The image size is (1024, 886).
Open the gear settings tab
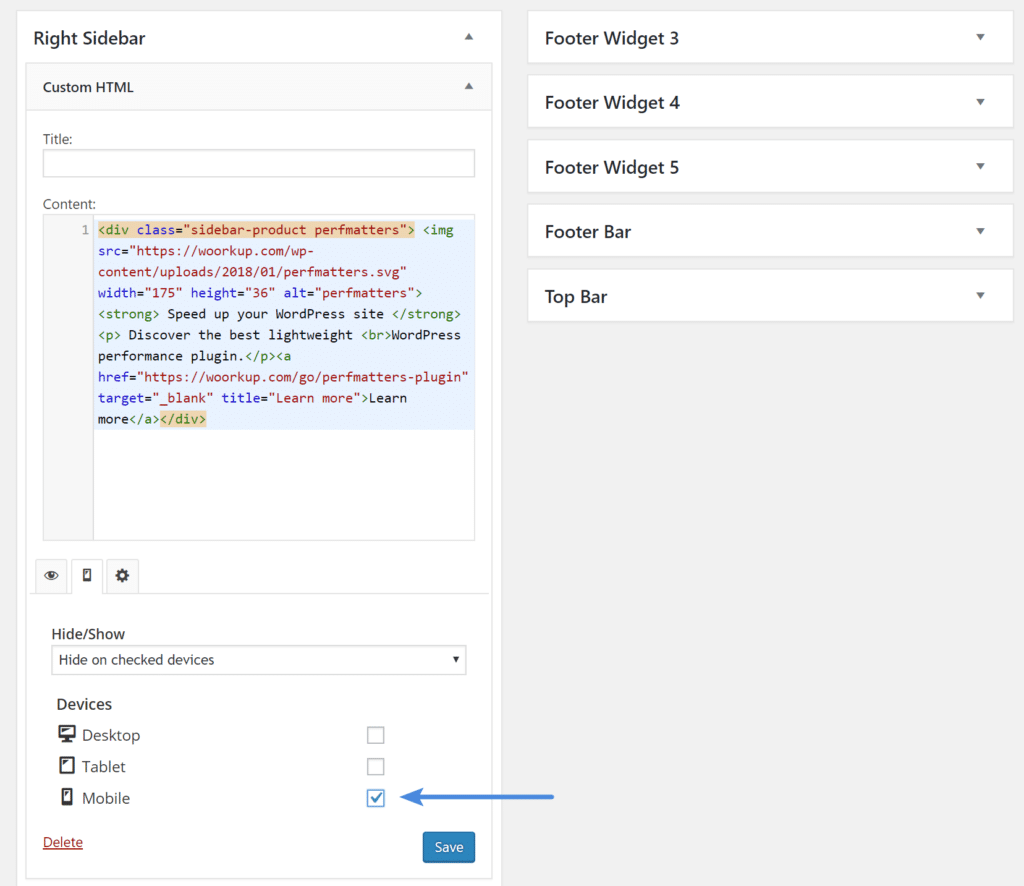click(x=122, y=575)
